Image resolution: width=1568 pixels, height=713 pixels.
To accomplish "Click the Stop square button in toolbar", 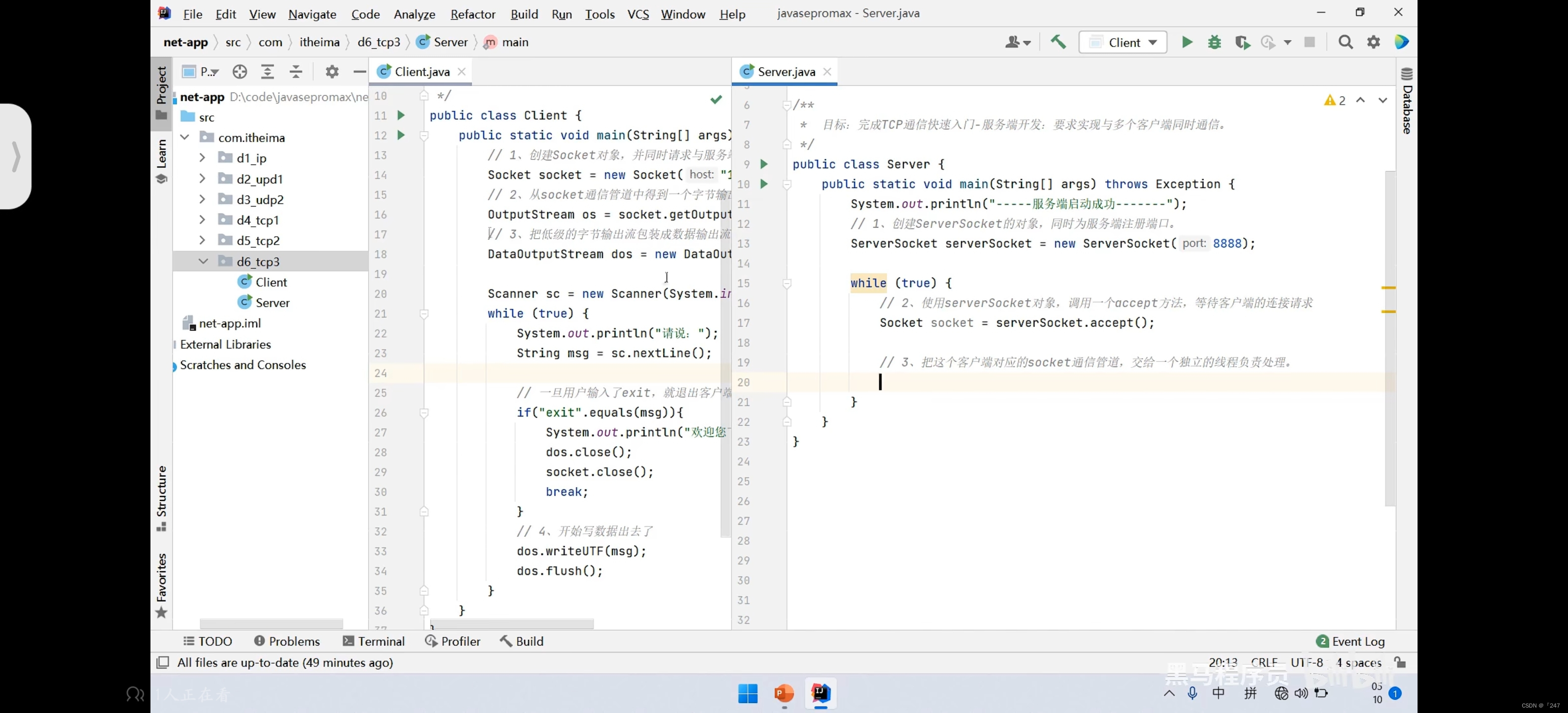I will 1309,42.
